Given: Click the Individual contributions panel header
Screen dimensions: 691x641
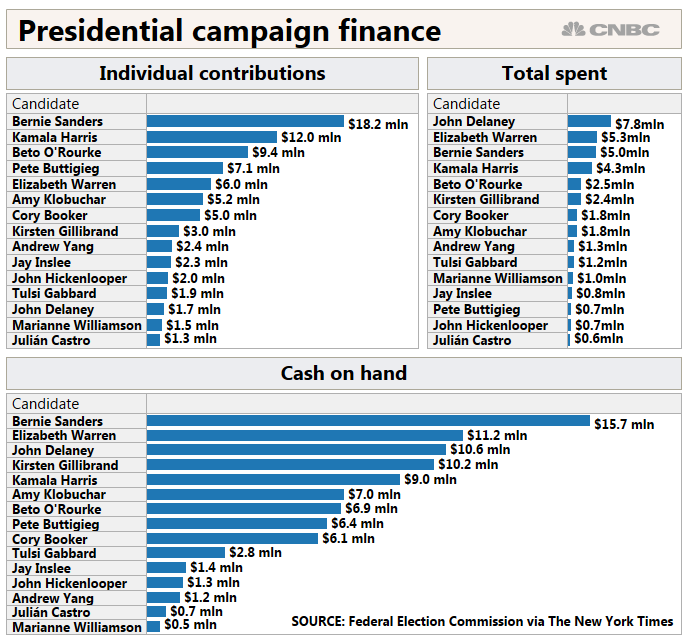Looking at the screenshot, I should [212, 73].
